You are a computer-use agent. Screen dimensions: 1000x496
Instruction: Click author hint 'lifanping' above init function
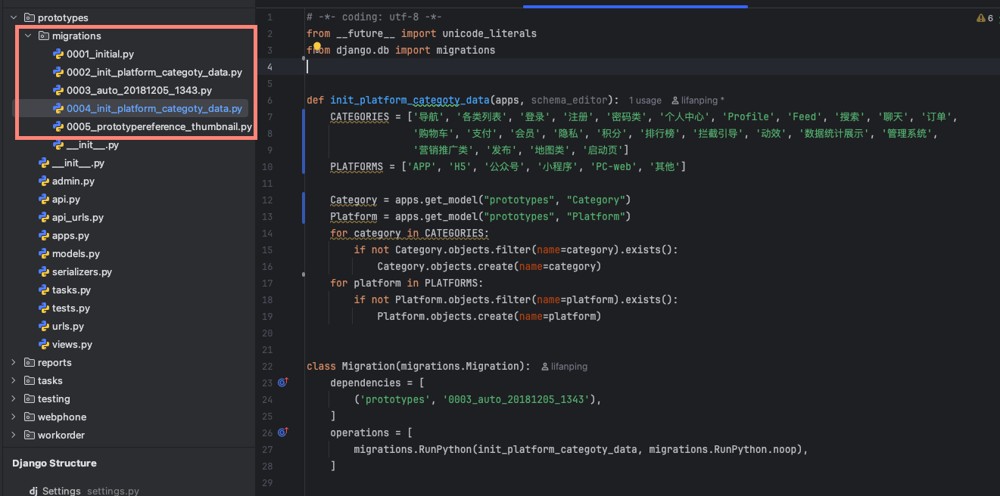coord(698,101)
